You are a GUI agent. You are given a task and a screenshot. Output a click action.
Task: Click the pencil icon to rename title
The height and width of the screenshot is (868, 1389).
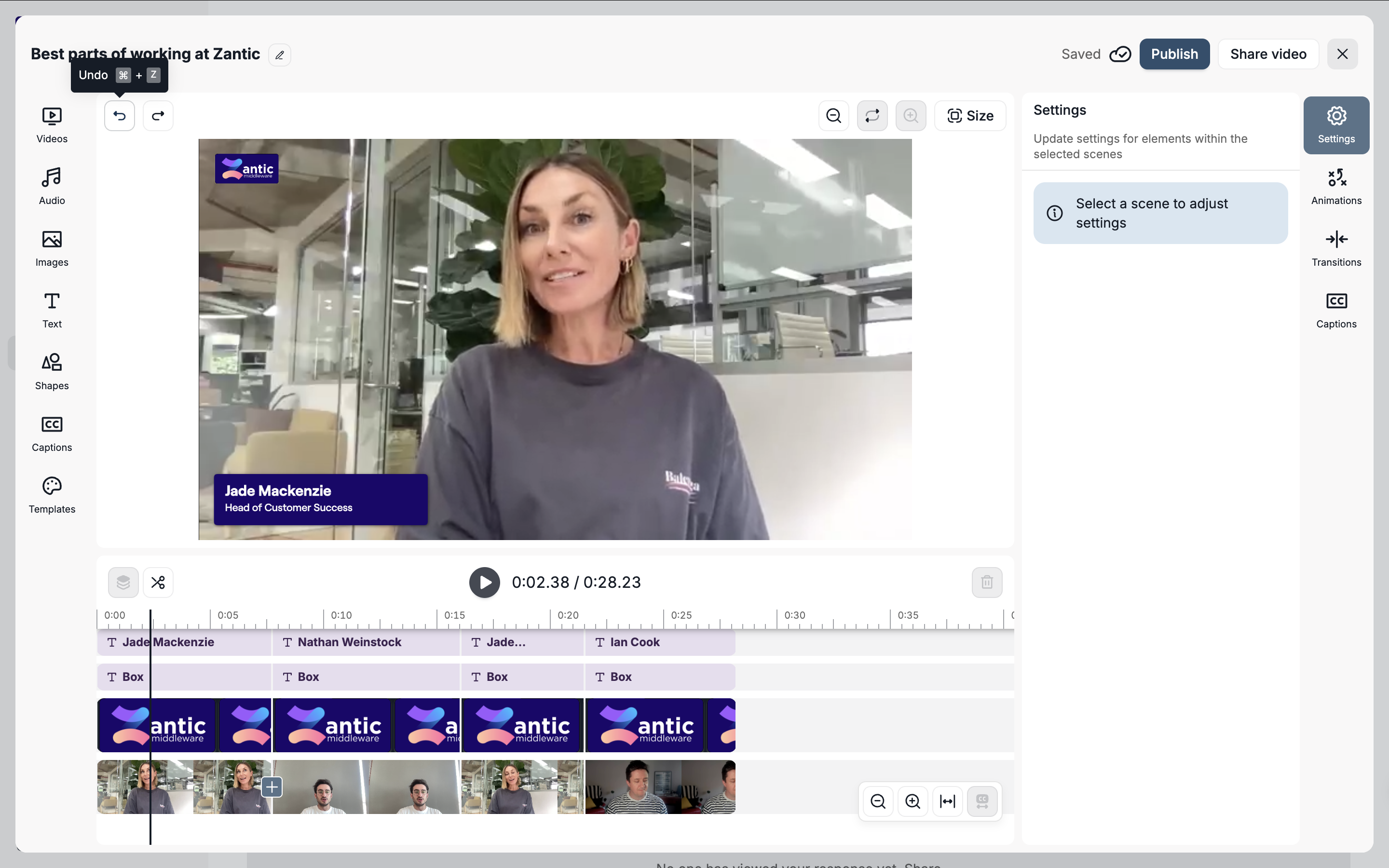[x=280, y=55]
